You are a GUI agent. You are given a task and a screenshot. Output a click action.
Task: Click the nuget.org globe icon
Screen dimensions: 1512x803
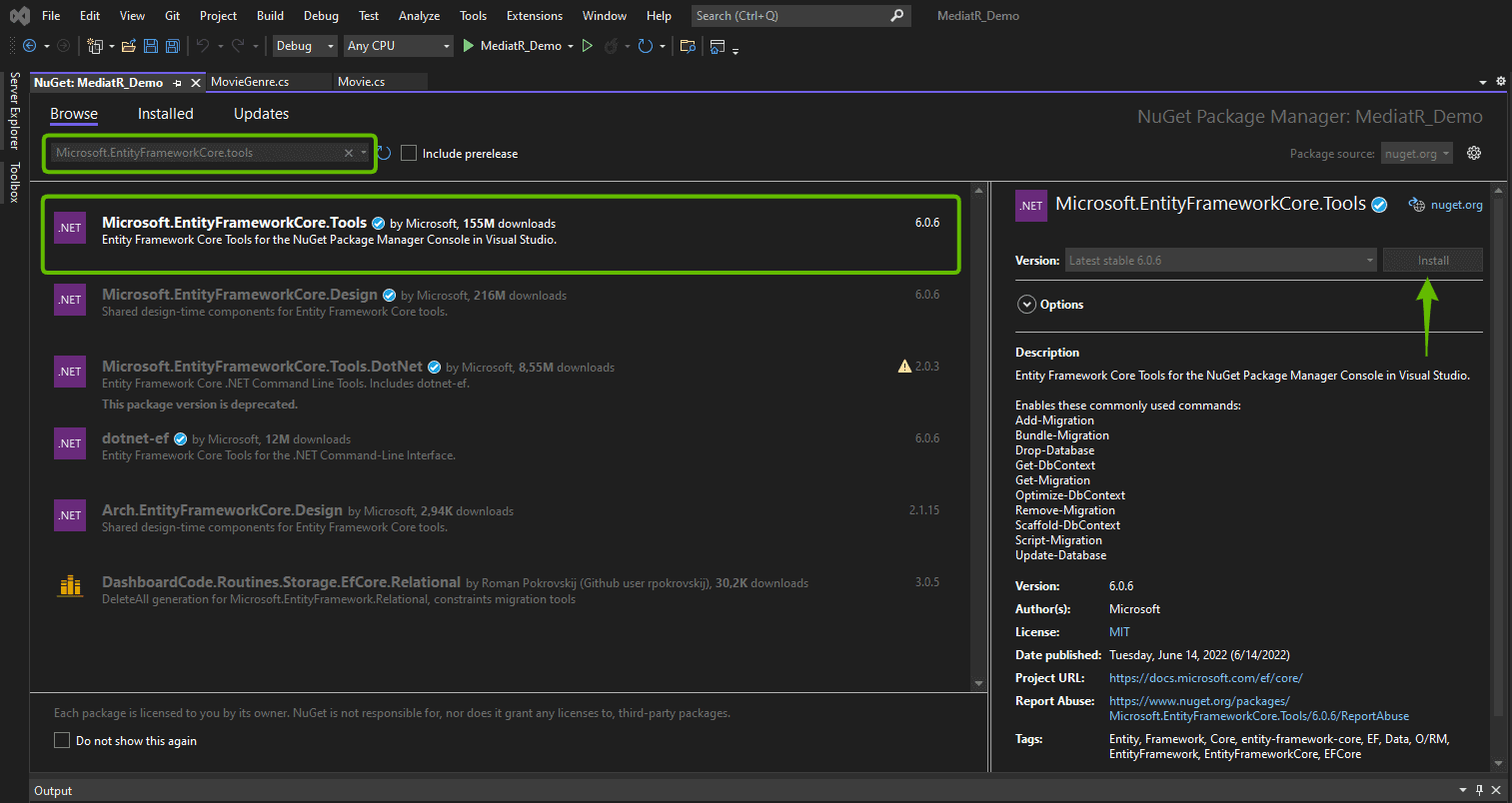click(1416, 205)
